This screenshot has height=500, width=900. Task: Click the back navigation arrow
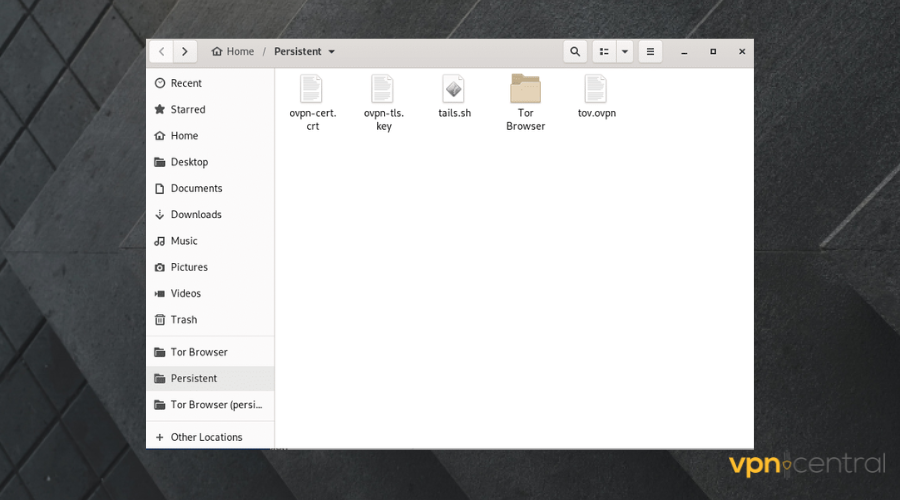(162, 52)
